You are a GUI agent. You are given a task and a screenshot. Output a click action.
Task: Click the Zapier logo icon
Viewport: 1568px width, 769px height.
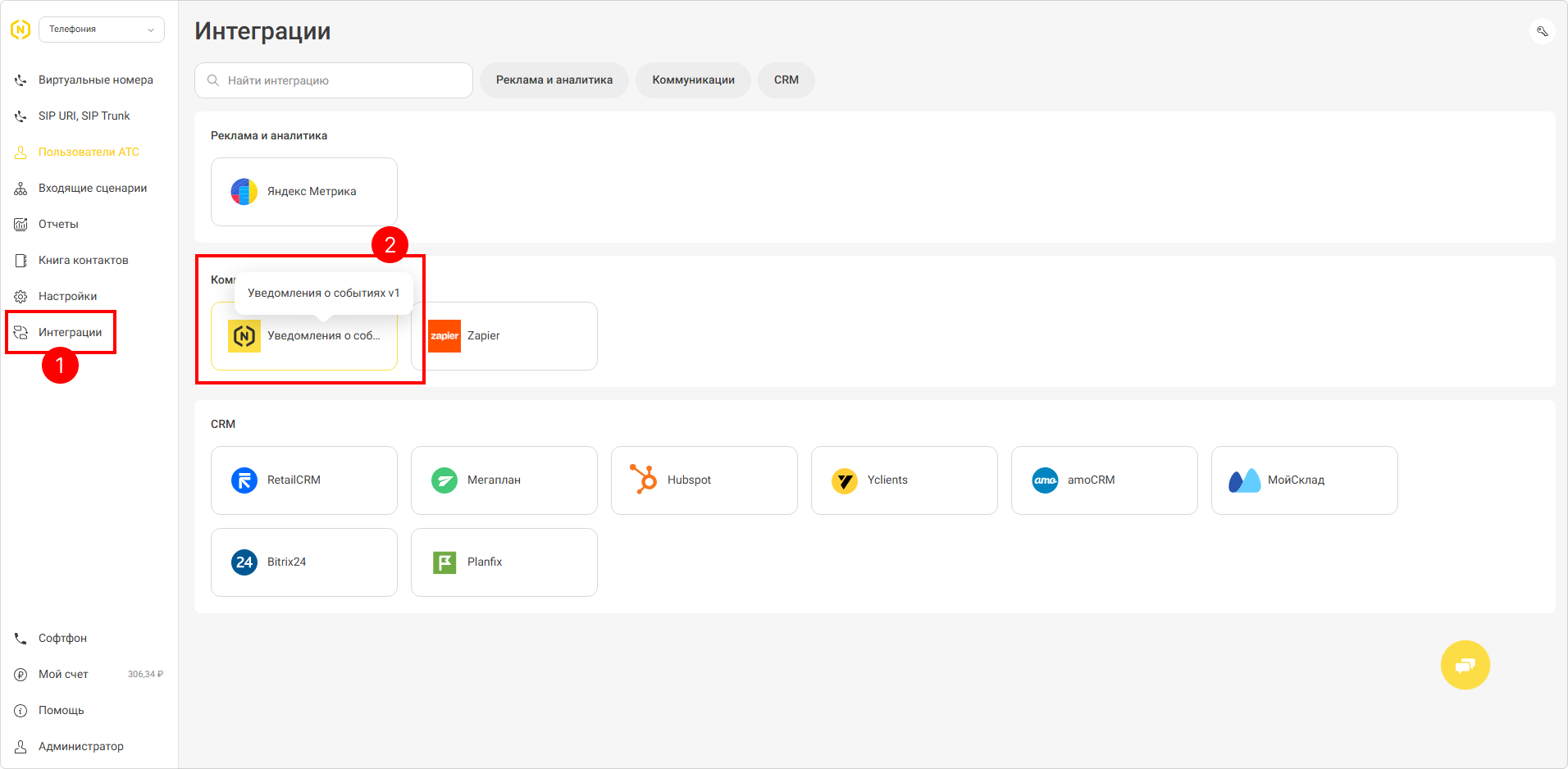444,336
